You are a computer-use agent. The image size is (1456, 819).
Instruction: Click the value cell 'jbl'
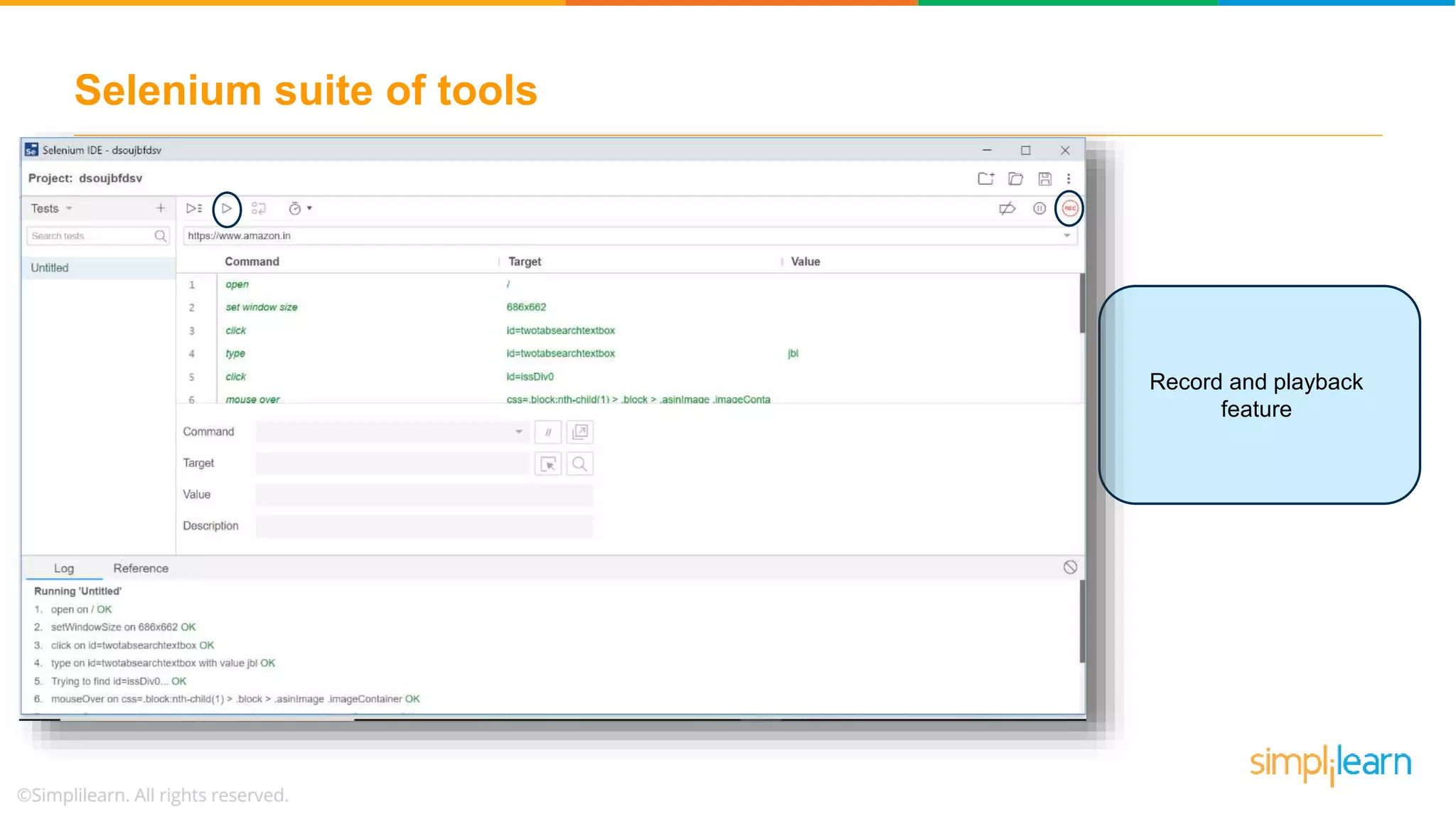tap(793, 353)
